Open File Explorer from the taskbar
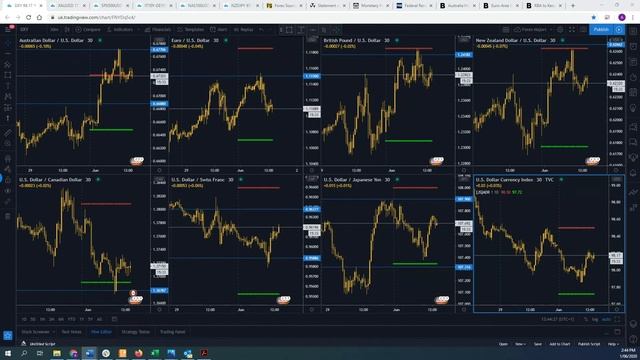The image size is (640, 360). 57,353
